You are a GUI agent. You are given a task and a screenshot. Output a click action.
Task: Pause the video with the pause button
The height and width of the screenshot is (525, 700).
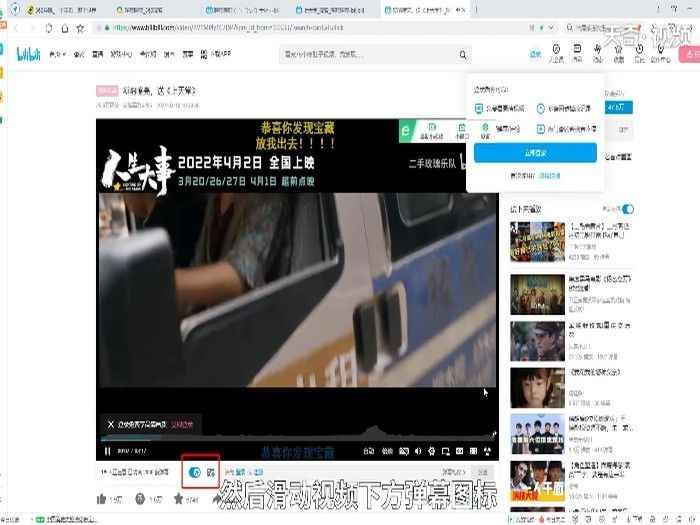click(107, 451)
